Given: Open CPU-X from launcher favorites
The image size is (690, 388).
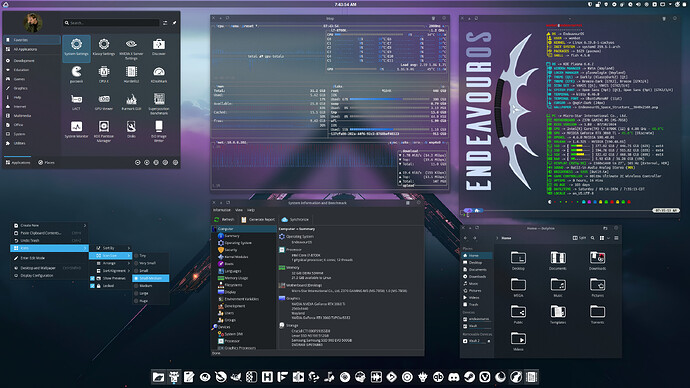Looking at the screenshot, I should (x=104, y=75).
